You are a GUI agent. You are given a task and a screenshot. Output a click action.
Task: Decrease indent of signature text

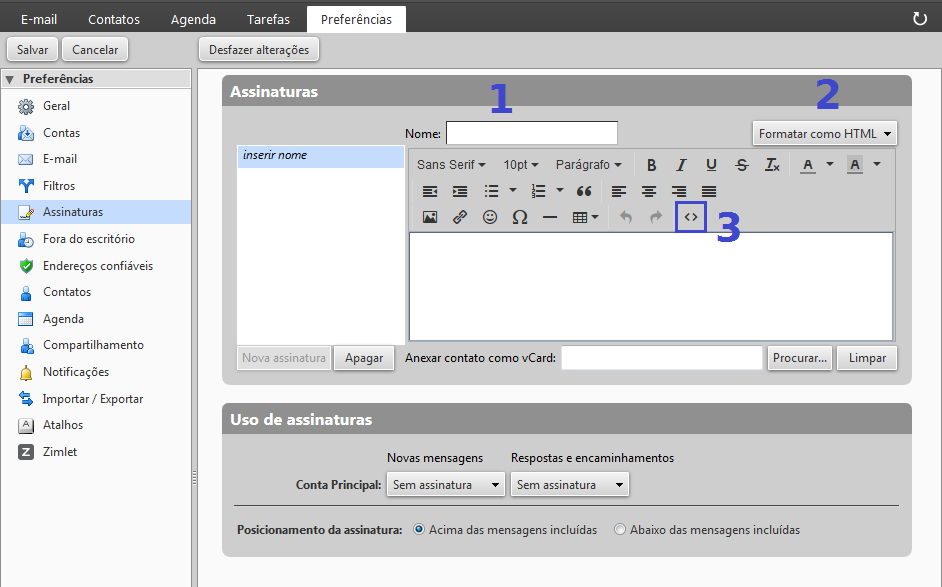tap(430, 191)
